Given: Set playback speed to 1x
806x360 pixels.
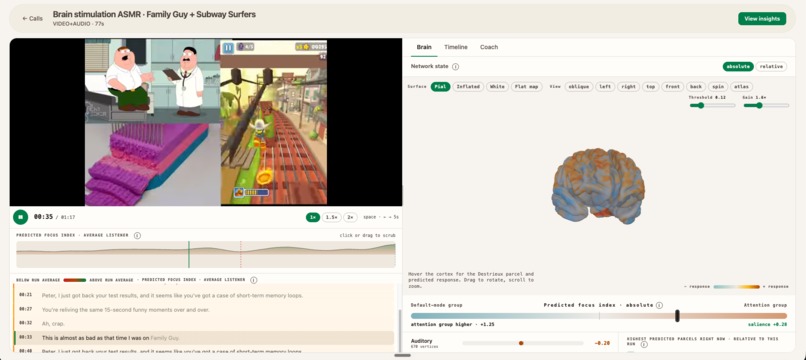Looking at the screenshot, I should 313,217.
